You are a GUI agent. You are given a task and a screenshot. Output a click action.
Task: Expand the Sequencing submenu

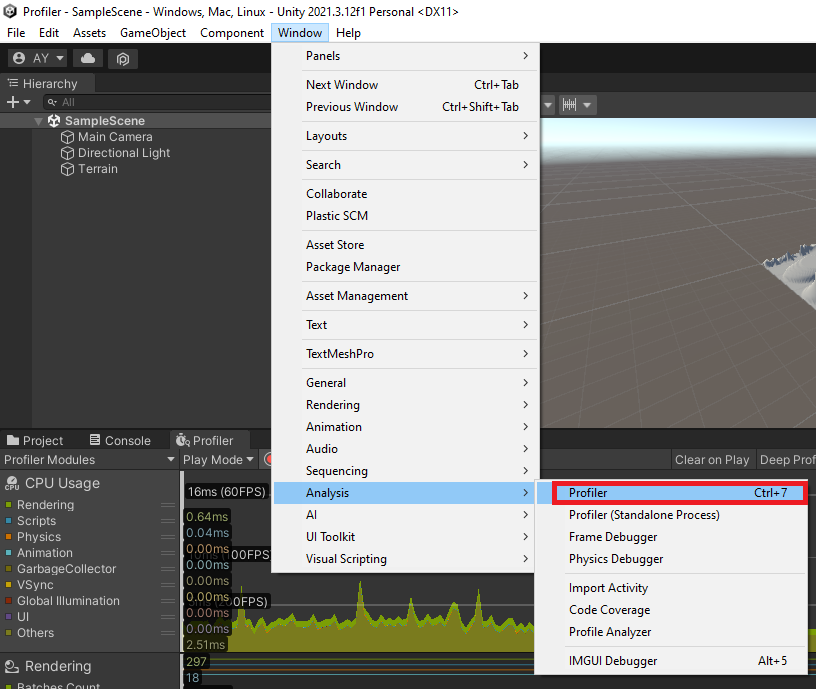[405, 471]
